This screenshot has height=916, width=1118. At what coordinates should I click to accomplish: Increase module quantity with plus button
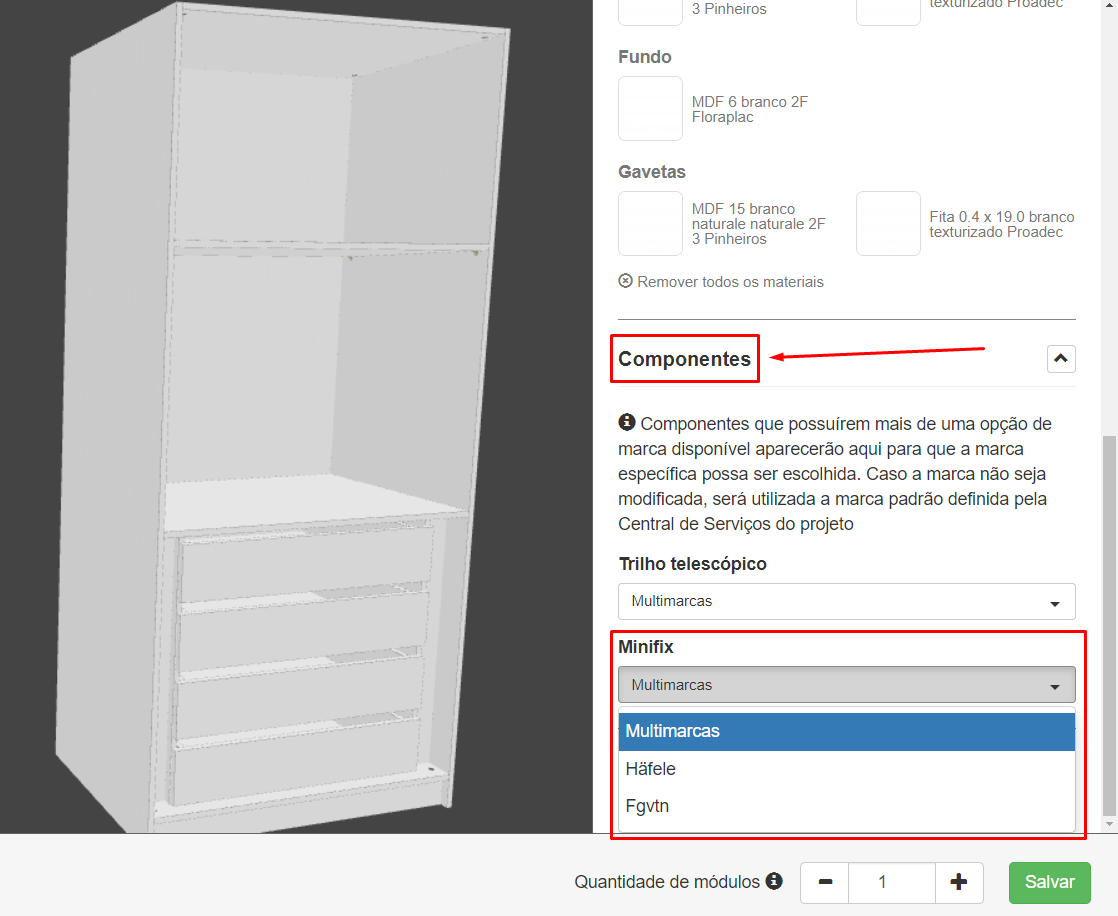point(959,882)
